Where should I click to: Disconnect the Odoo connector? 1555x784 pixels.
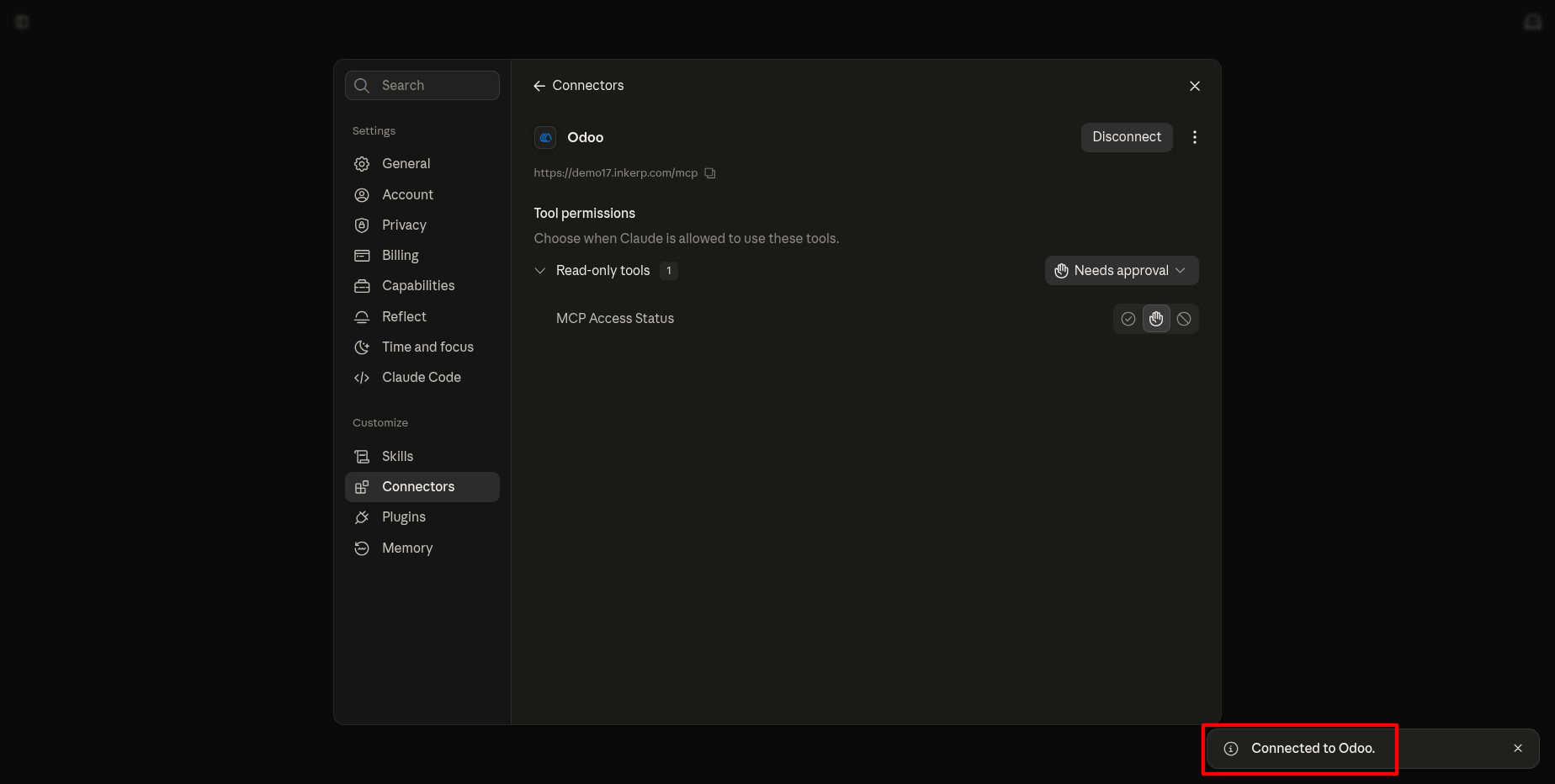(1126, 137)
